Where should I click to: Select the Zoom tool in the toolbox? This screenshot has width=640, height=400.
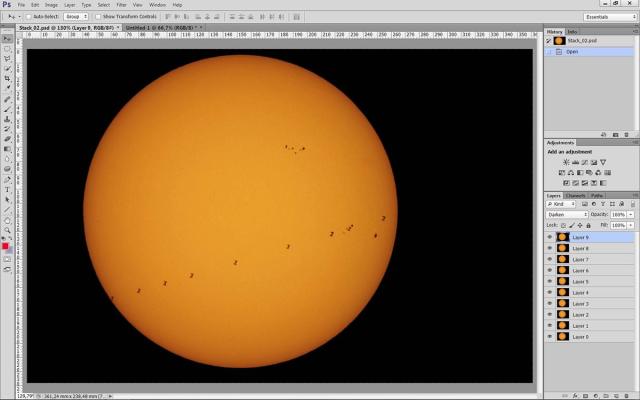(7, 229)
